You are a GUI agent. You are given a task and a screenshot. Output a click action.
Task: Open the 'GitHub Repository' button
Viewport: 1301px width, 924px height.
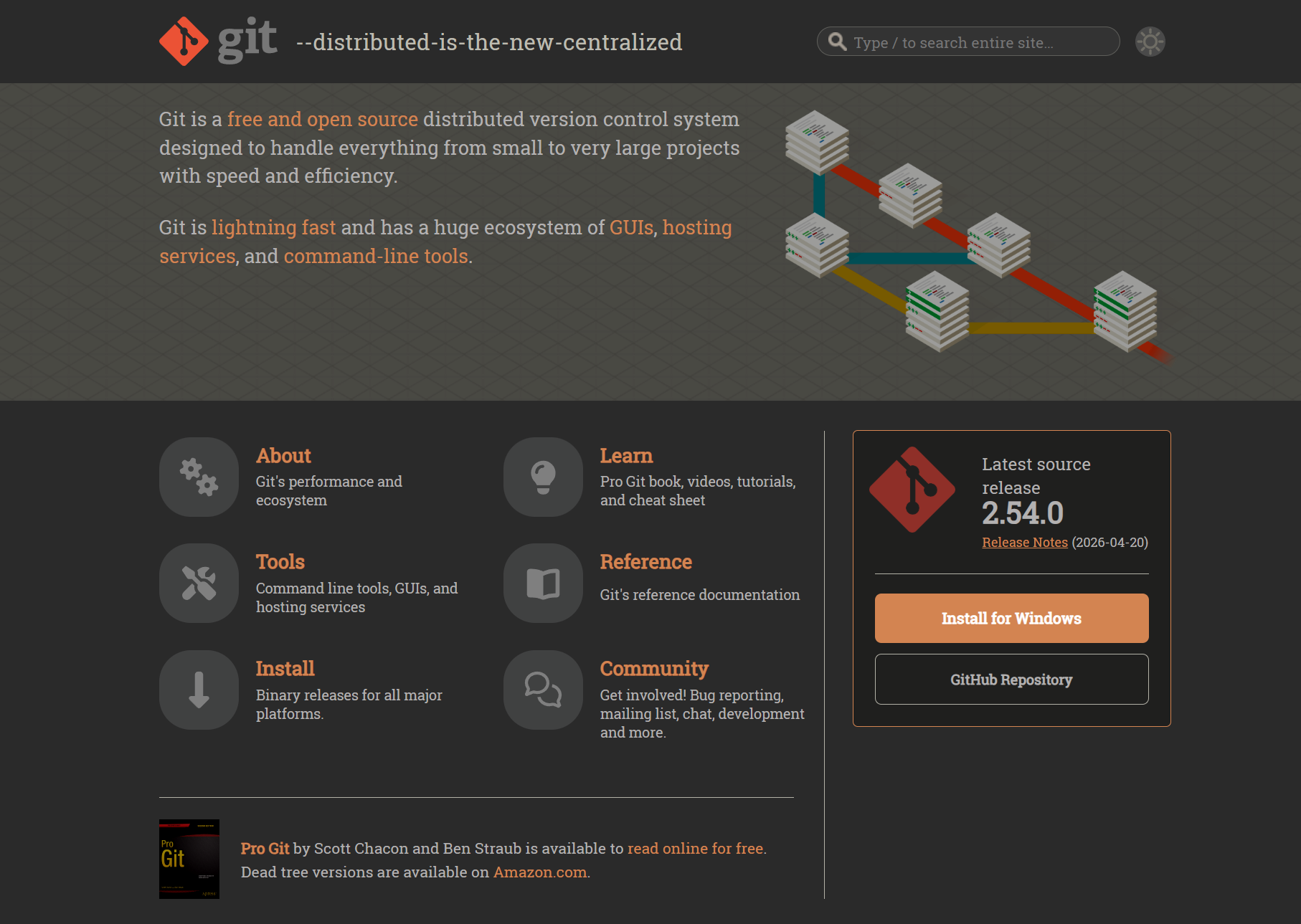click(x=1011, y=680)
